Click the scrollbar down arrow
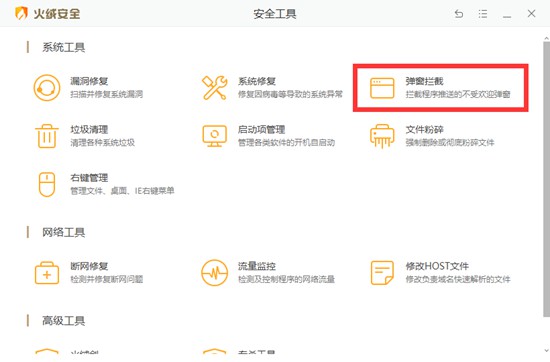 pos(546,350)
